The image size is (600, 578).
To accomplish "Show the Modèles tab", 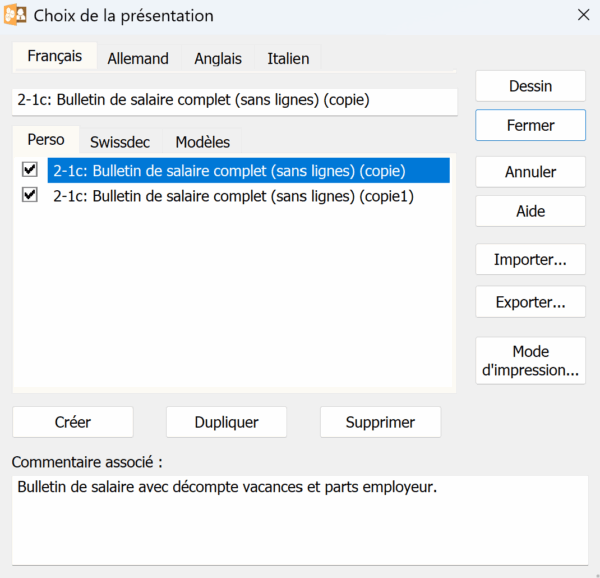I will 202,142.
